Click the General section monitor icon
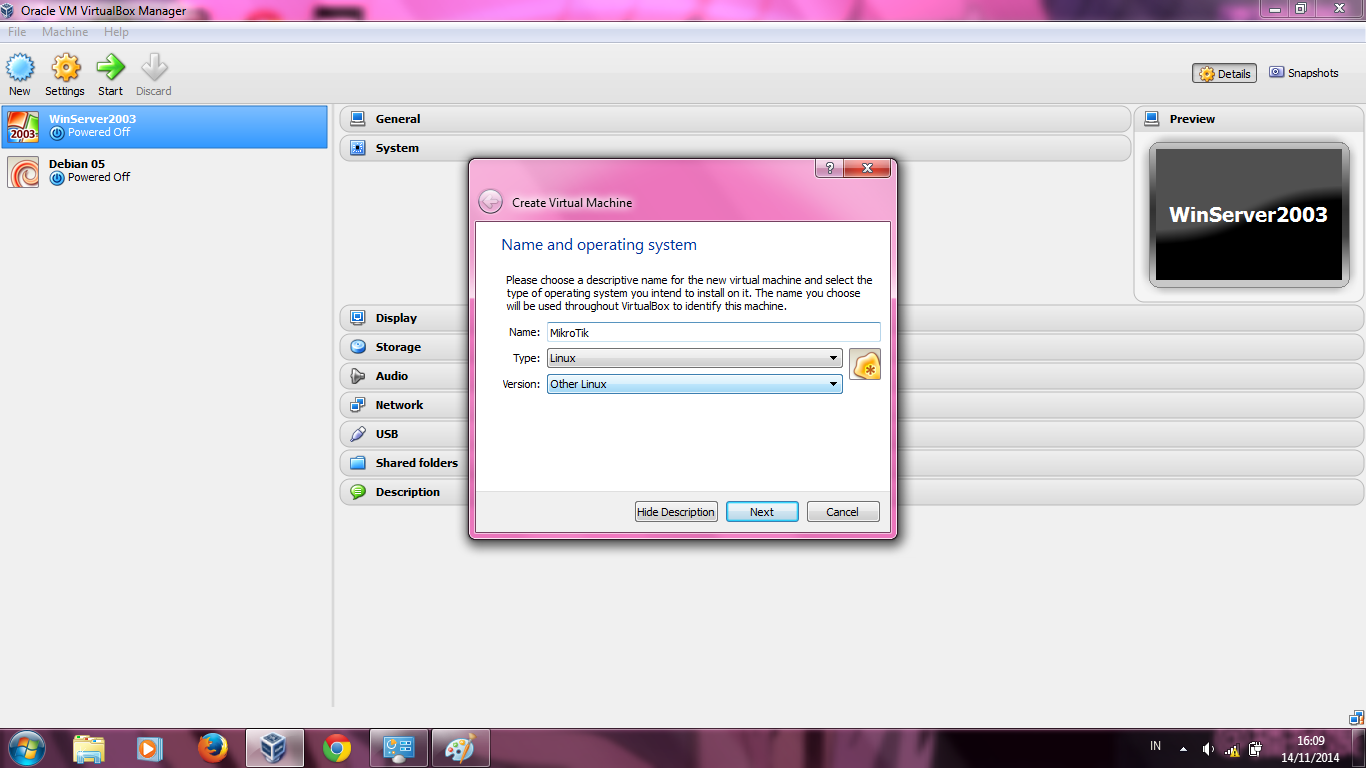The image size is (1366, 768). click(357, 119)
